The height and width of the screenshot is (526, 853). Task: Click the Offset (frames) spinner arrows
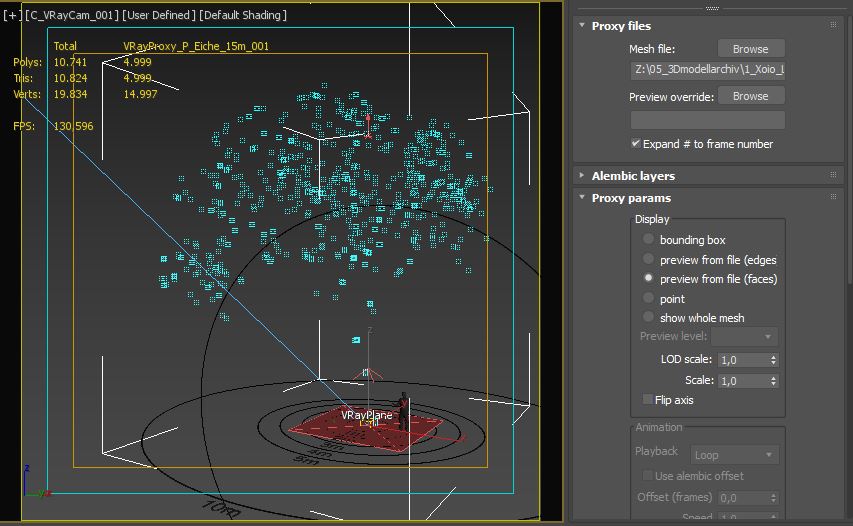(x=773, y=498)
